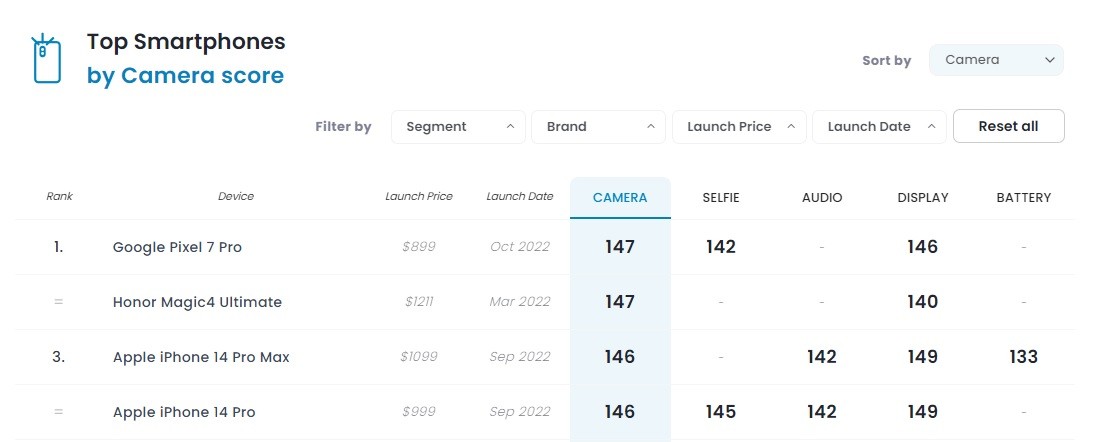This screenshot has height=442, width=1093.
Task: Open the Launch Price filter
Action: [x=739, y=127]
